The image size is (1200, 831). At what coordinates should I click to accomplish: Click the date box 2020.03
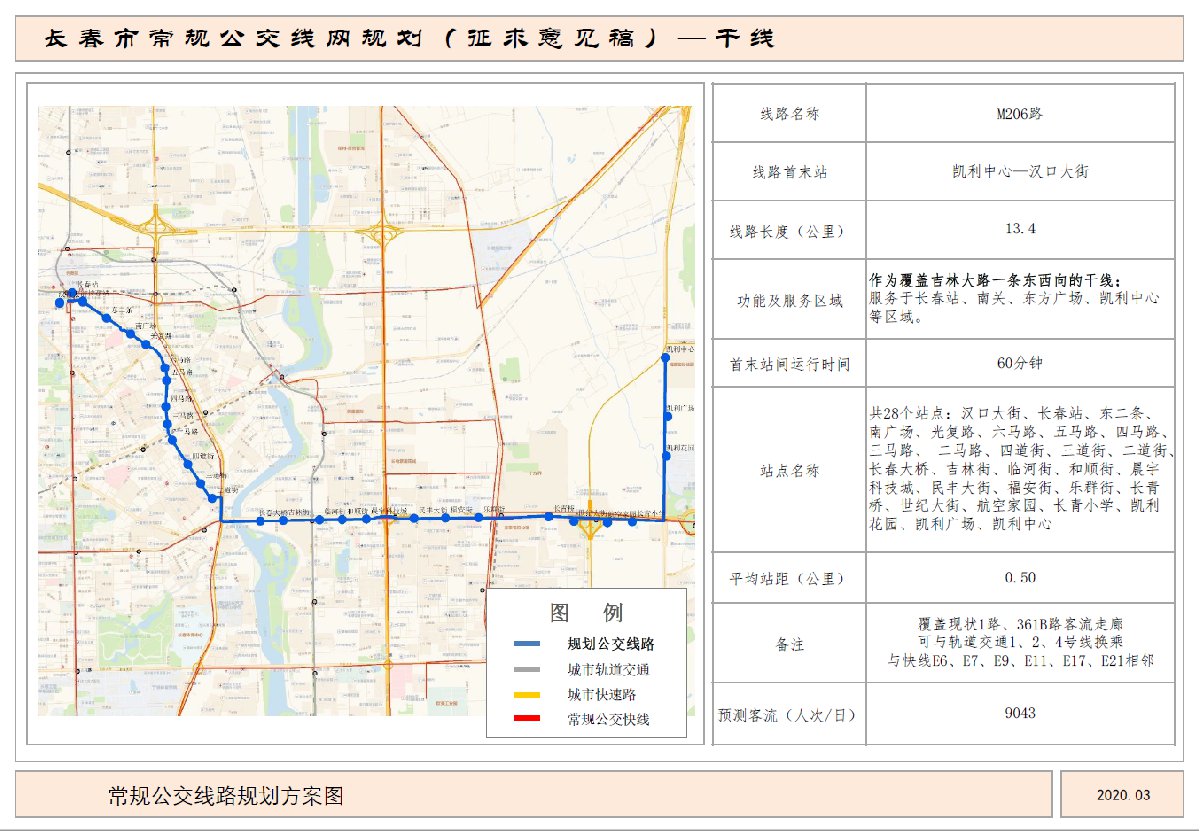click(x=1122, y=796)
